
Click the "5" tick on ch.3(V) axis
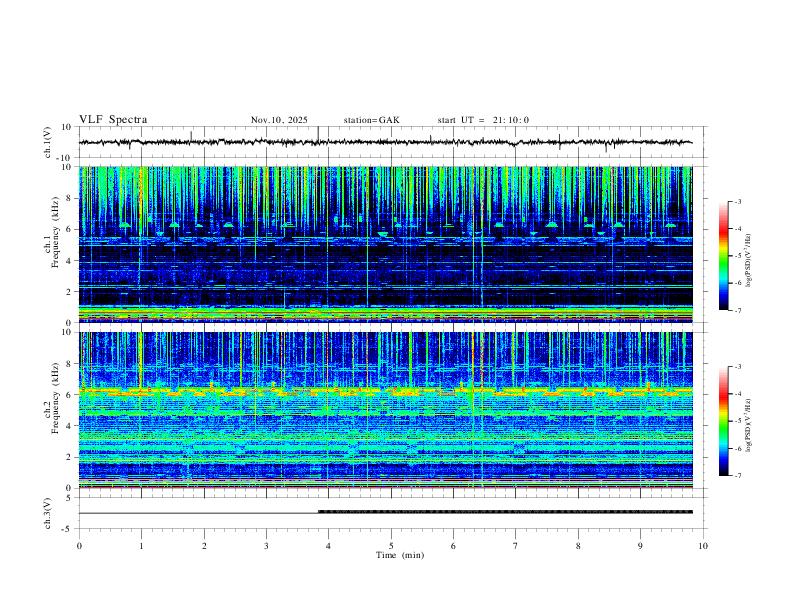(x=70, y=497)
